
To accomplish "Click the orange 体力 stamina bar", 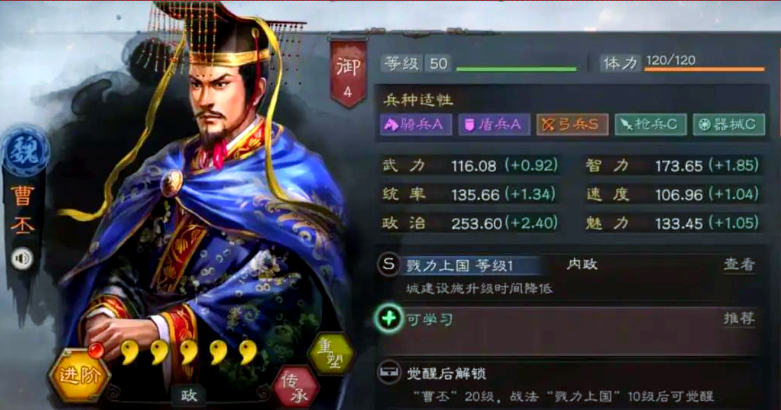I will pyautogui.click(x=704, y=69).
